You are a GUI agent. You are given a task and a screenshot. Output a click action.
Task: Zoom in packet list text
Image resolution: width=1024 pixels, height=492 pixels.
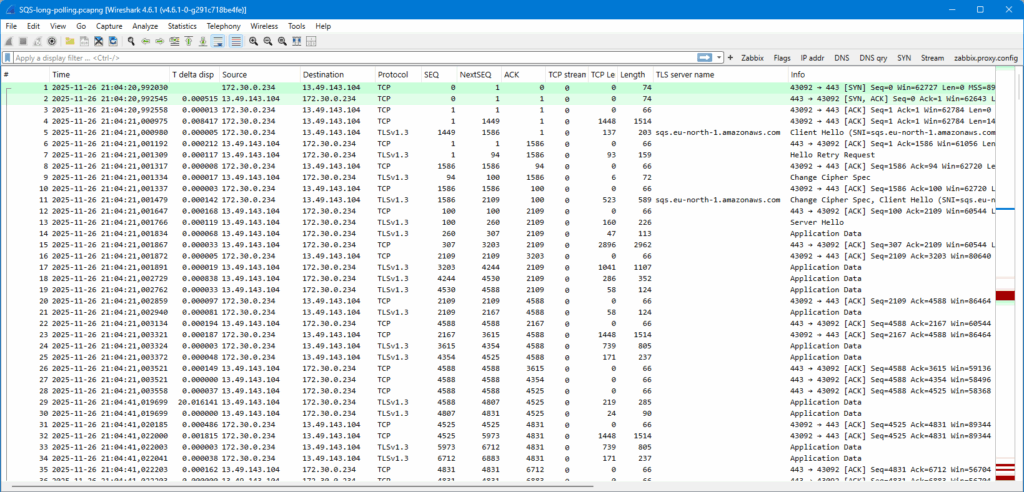pyautogui.click(x=254, y=41)
